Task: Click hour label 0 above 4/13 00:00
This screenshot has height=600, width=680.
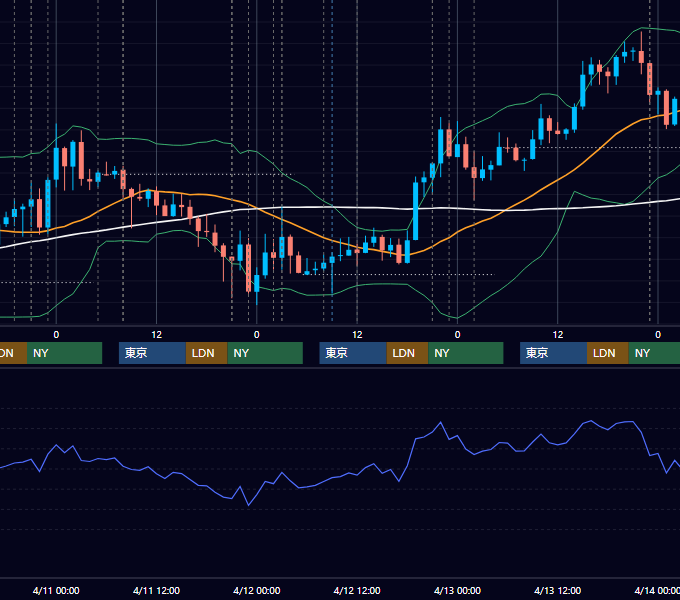Action: coord(457,335)
